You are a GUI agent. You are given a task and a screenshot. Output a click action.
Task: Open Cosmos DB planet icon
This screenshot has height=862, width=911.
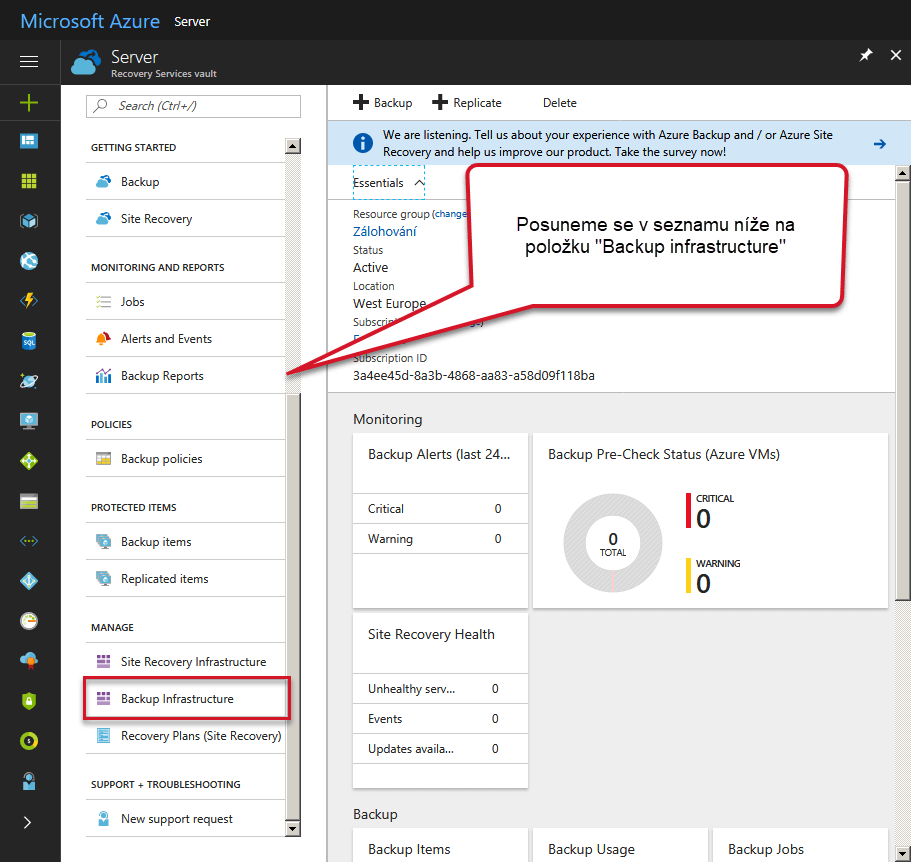click(x=29, y=381)
